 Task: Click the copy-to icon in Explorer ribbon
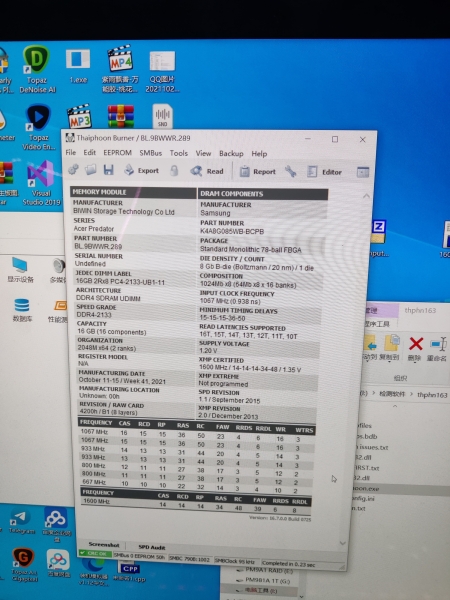click(x=390, y=347)
